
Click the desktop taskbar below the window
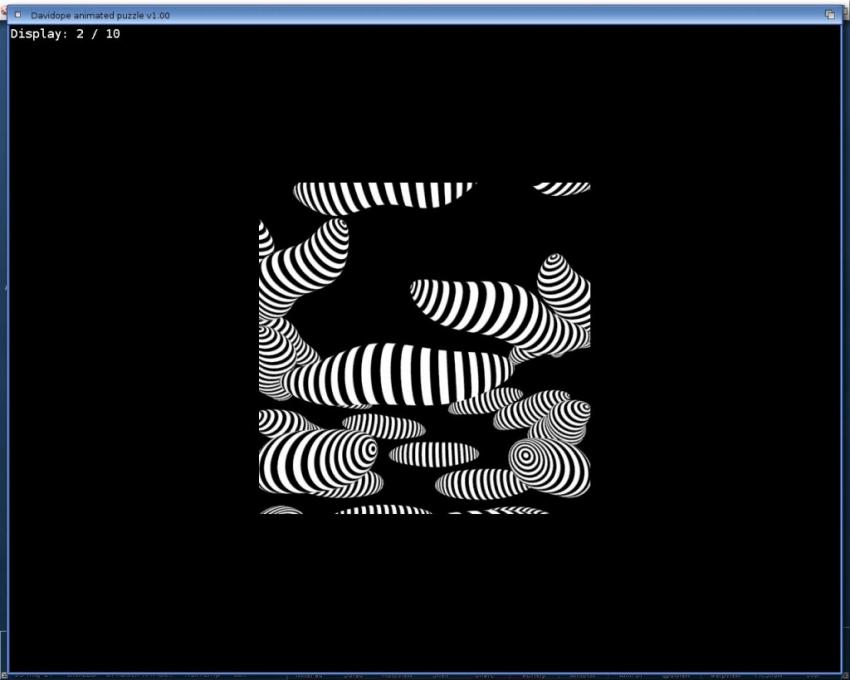point(425,676)
